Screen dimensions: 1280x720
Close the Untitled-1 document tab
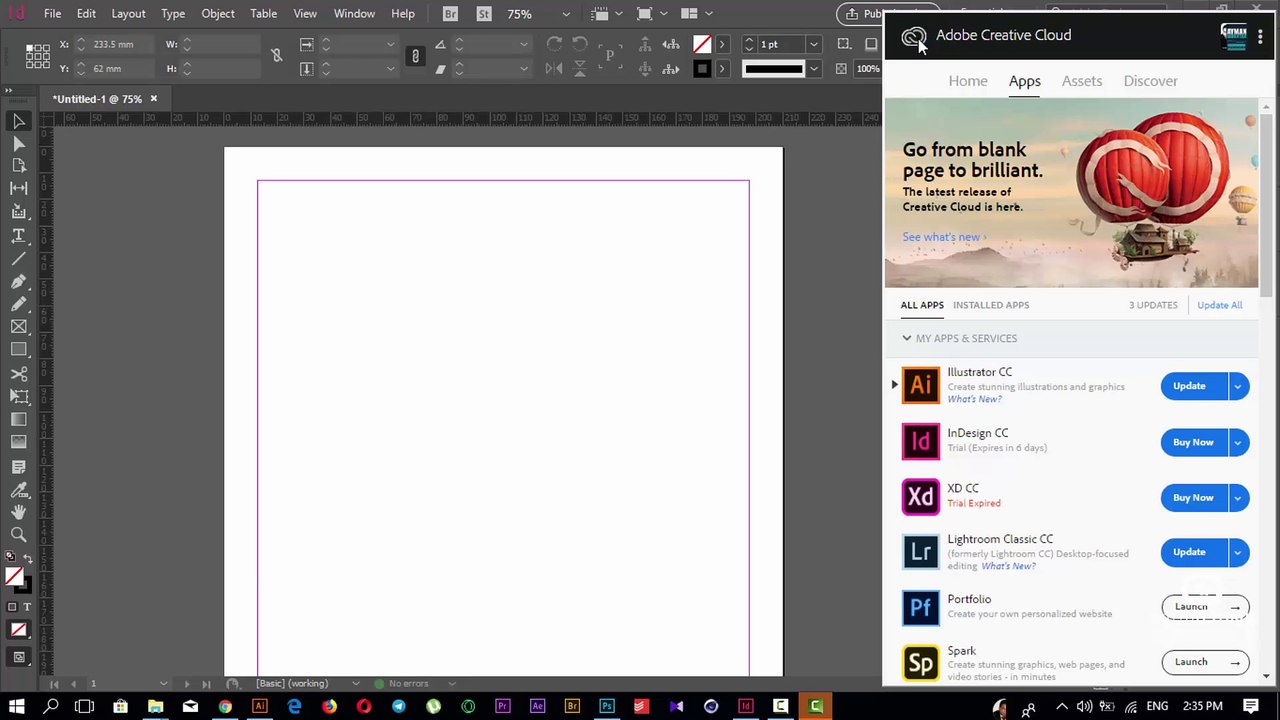(x=154, y=99)
